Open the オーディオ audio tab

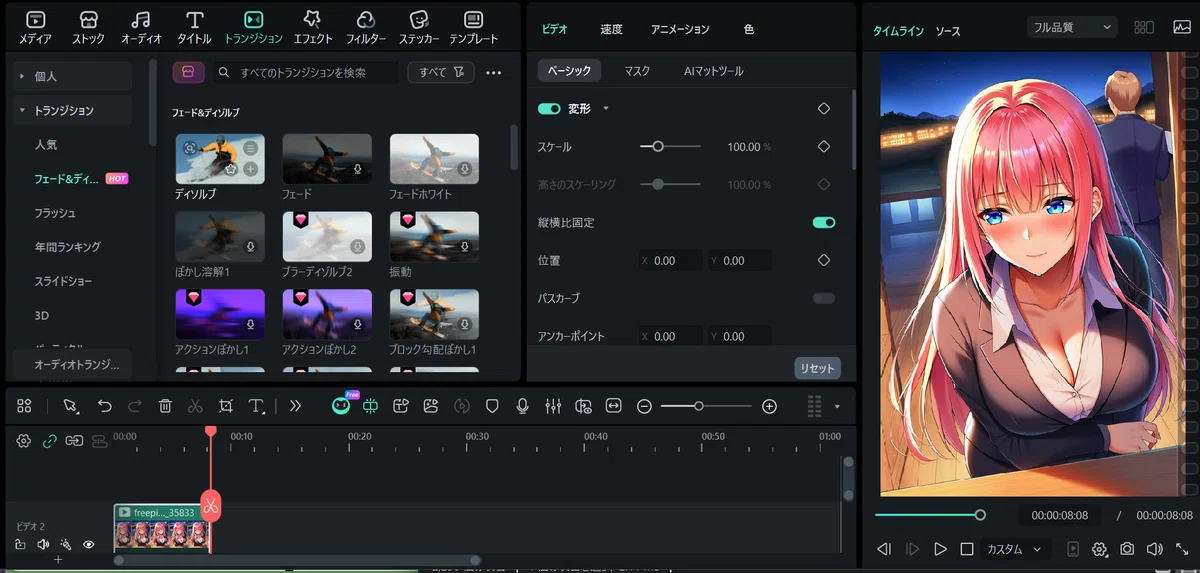(141, 28)
